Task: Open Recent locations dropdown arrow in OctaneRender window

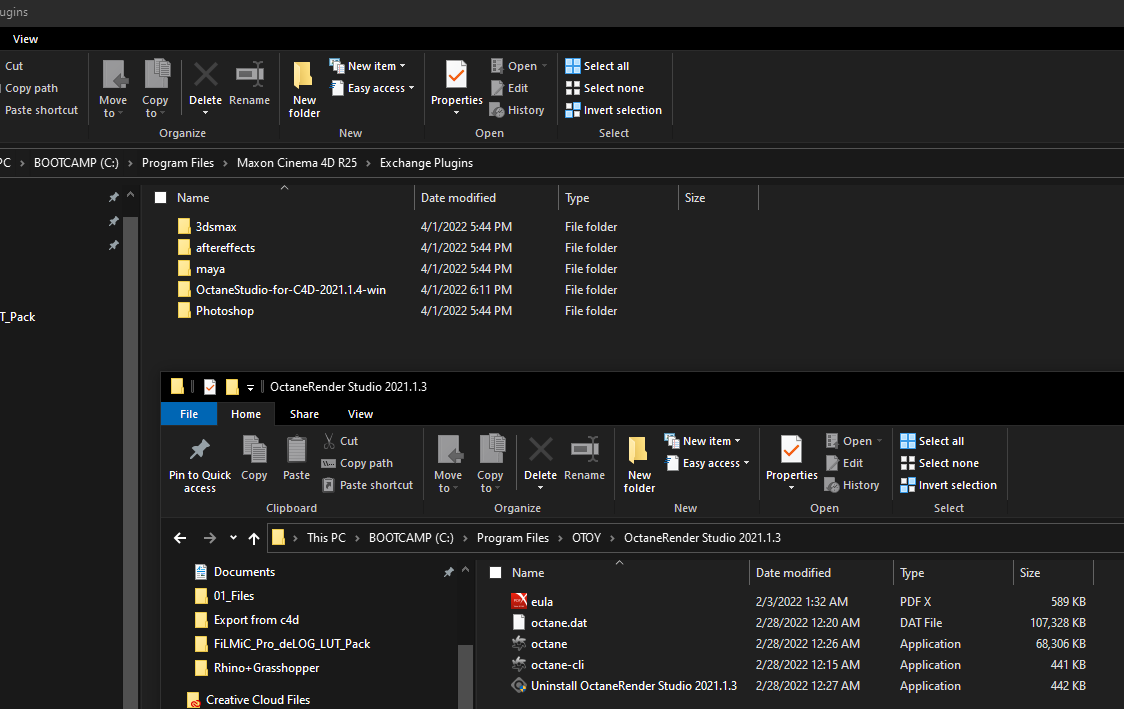Action: pos(233,538)
